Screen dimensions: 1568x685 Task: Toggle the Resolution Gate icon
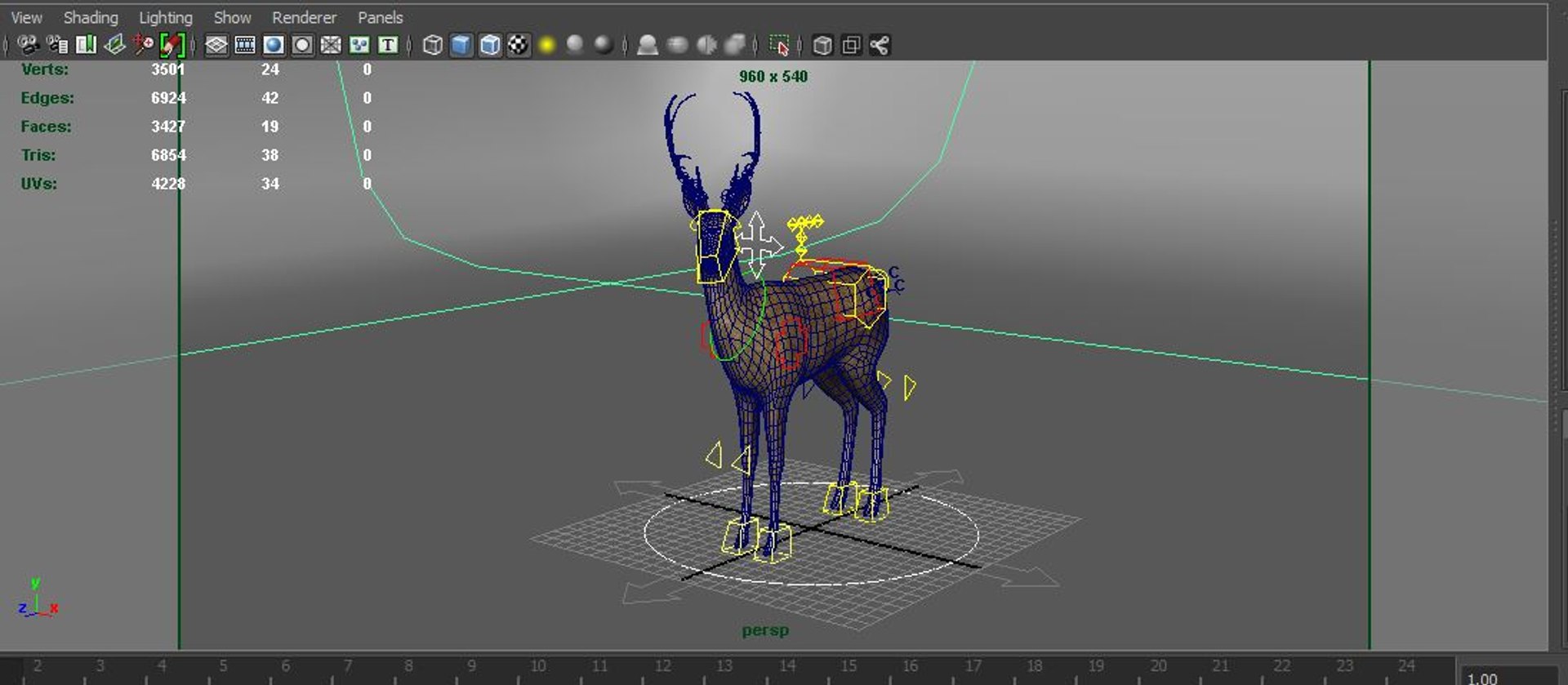274,45
